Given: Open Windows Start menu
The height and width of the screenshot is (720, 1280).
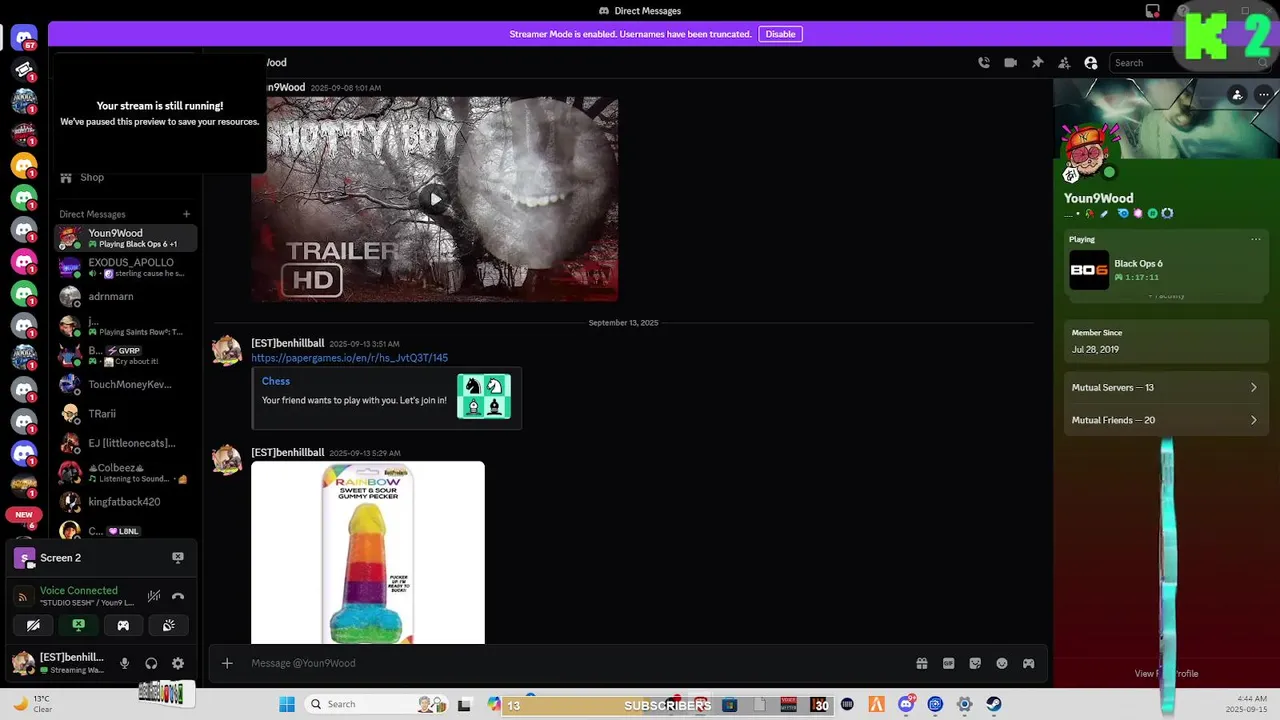Looking at the screenshot, I should tap(287, 704).
